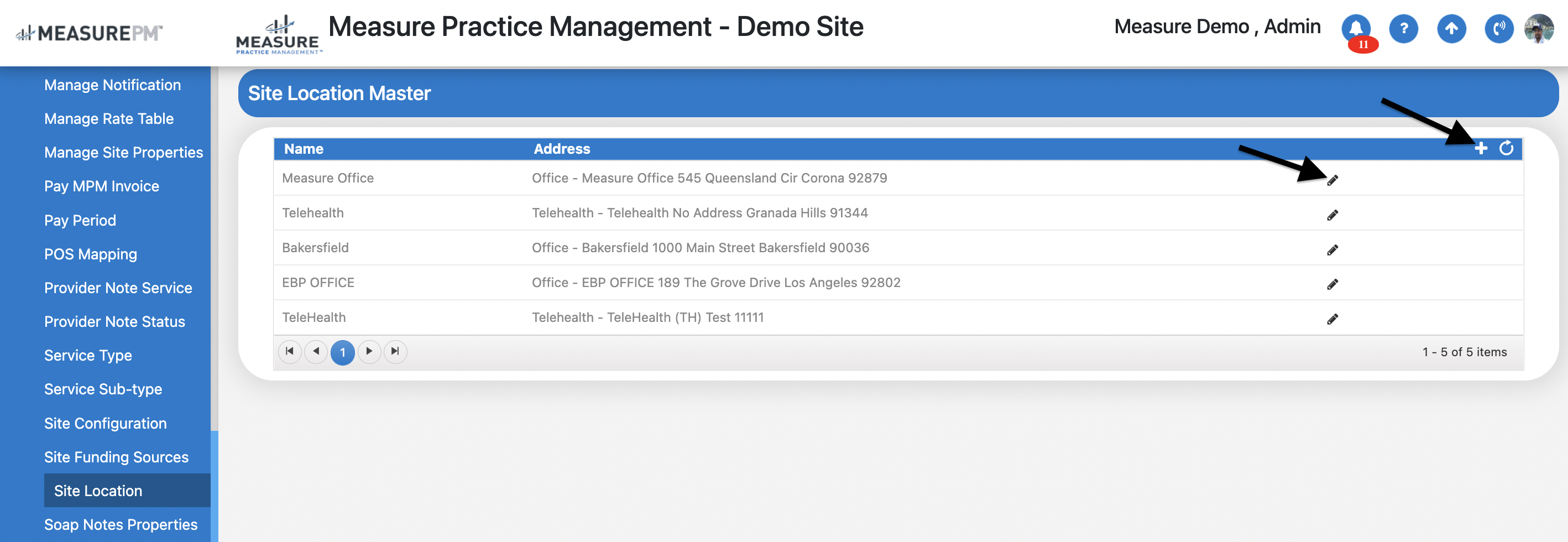Screen dimensions: 1568x542
Task: Open Soap Notes Properties in sidebar
Action: (x=121, y=524)
